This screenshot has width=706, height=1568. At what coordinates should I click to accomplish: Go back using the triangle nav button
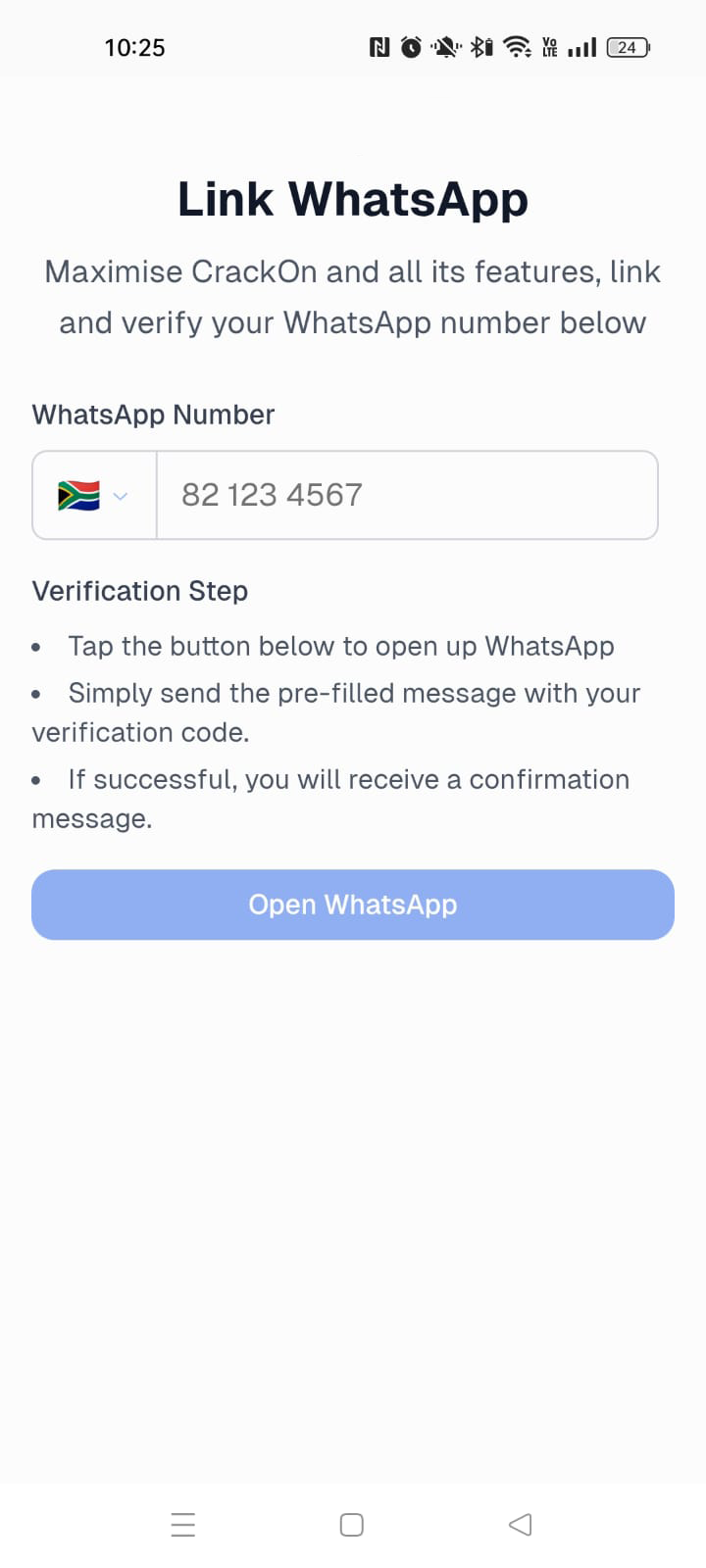click(521, 1525)
